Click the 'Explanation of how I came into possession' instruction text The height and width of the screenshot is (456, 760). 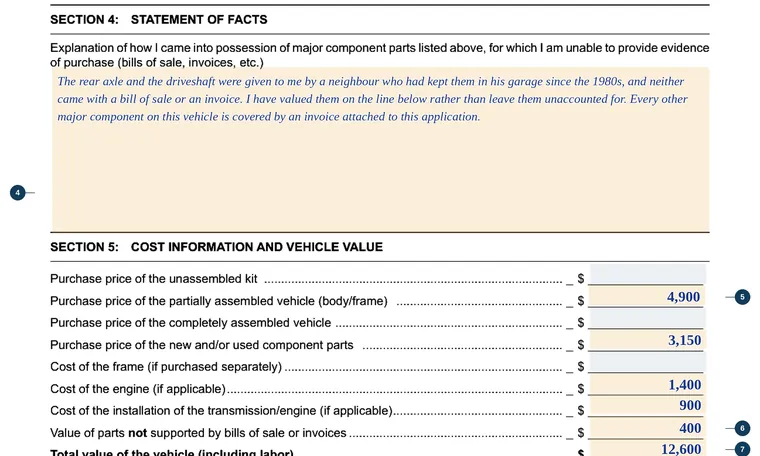point(380,55)
